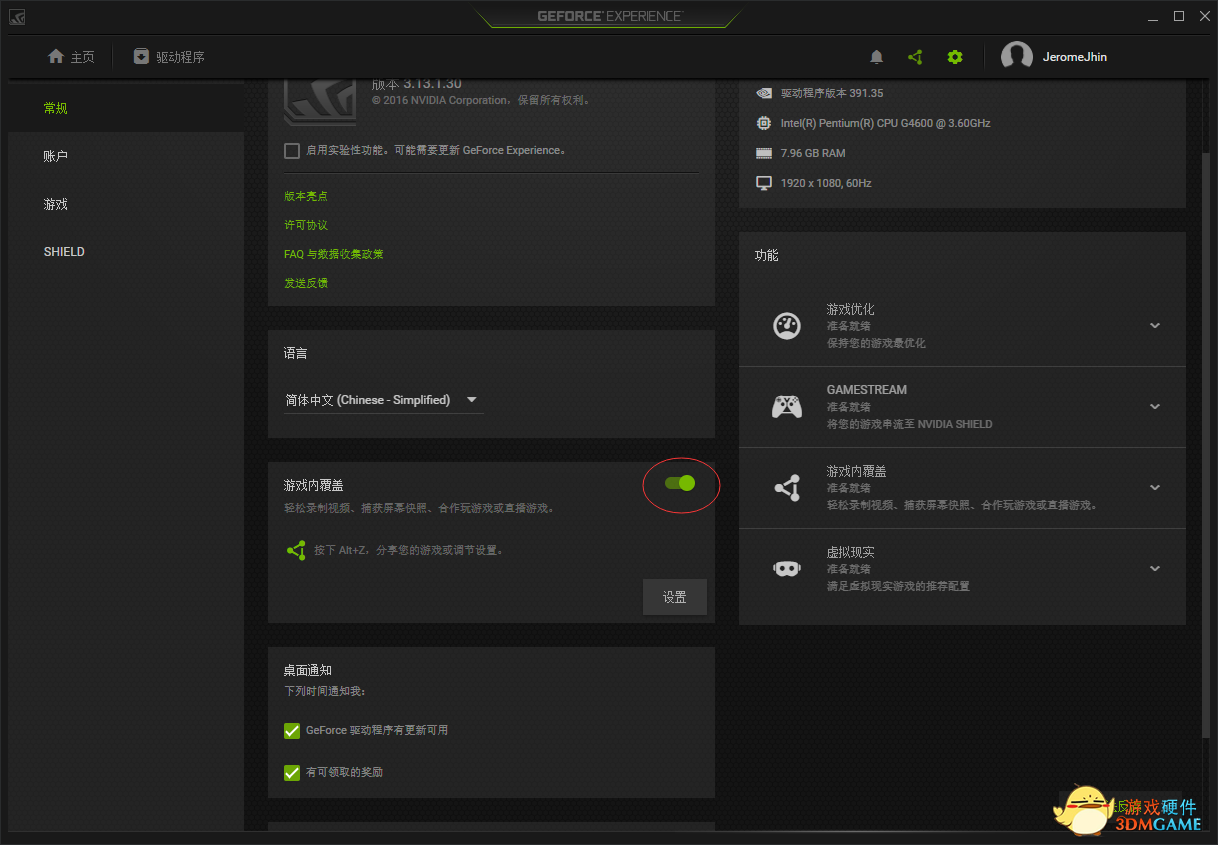
Task: Open FAQ 与数据收集政策 link
Action: (x=334, y=254)
